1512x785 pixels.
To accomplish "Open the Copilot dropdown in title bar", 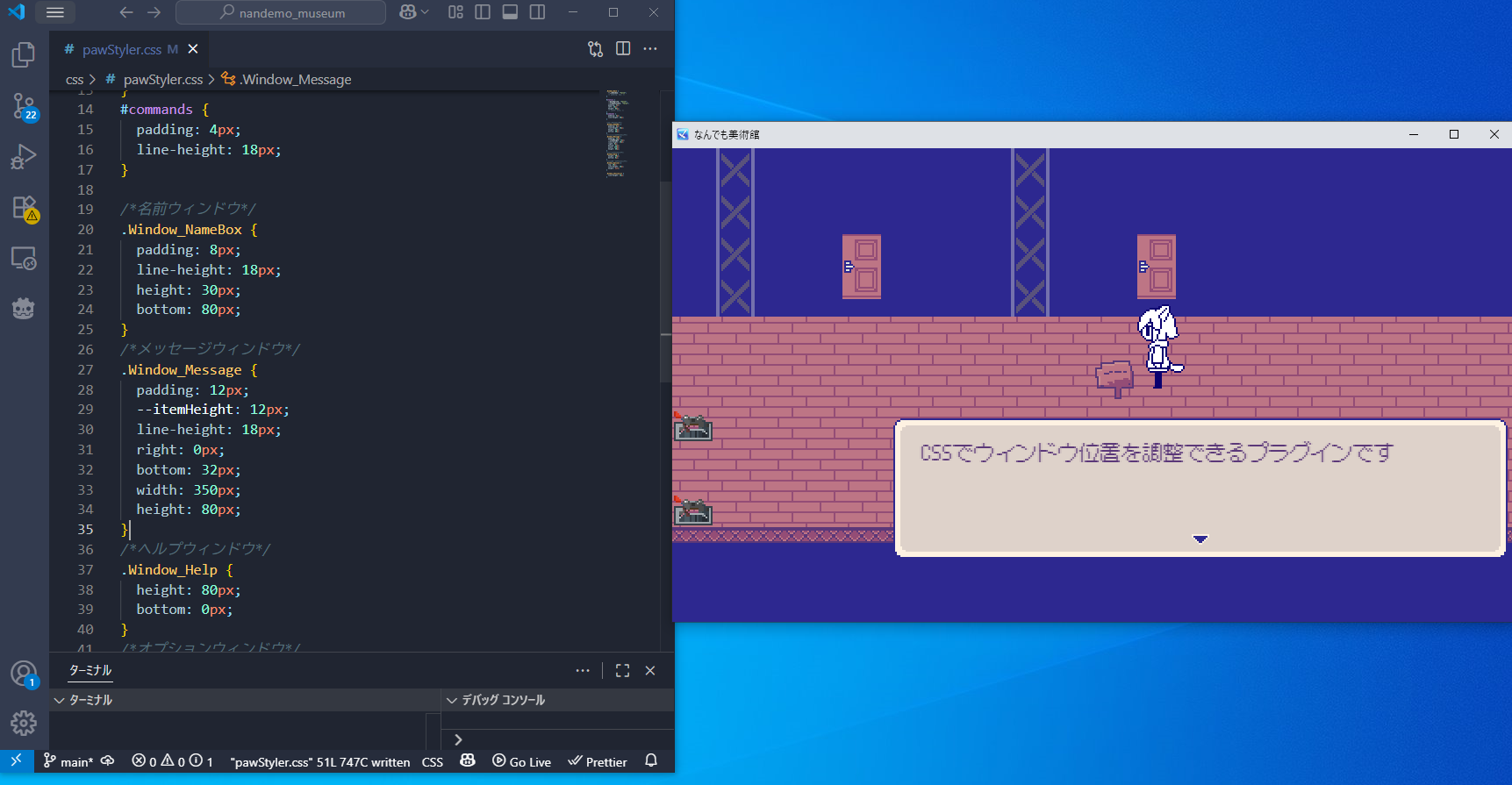I will click(414, 12).
